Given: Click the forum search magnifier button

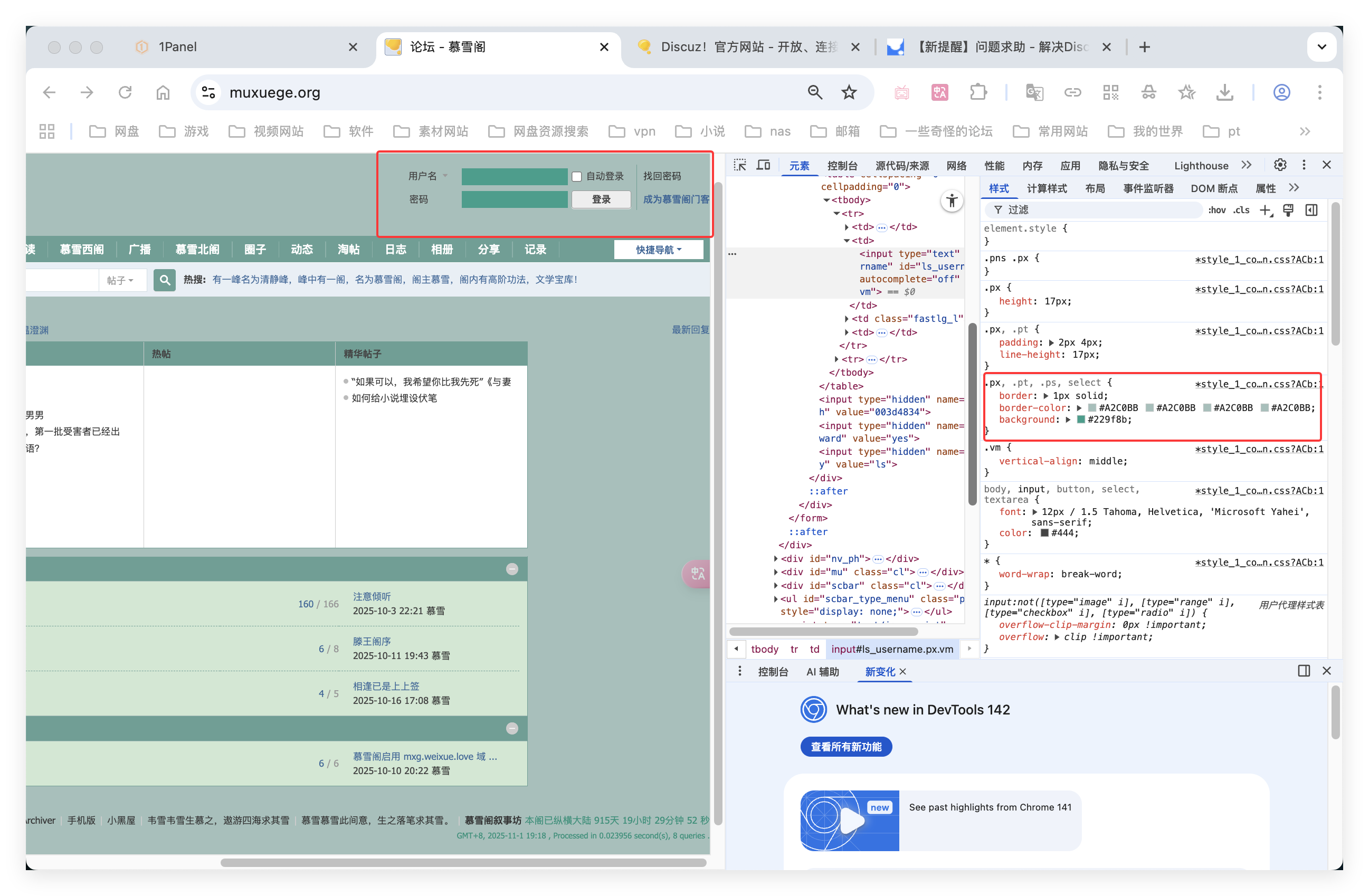Looking at the screenshot, I should [x=165, y=280].
